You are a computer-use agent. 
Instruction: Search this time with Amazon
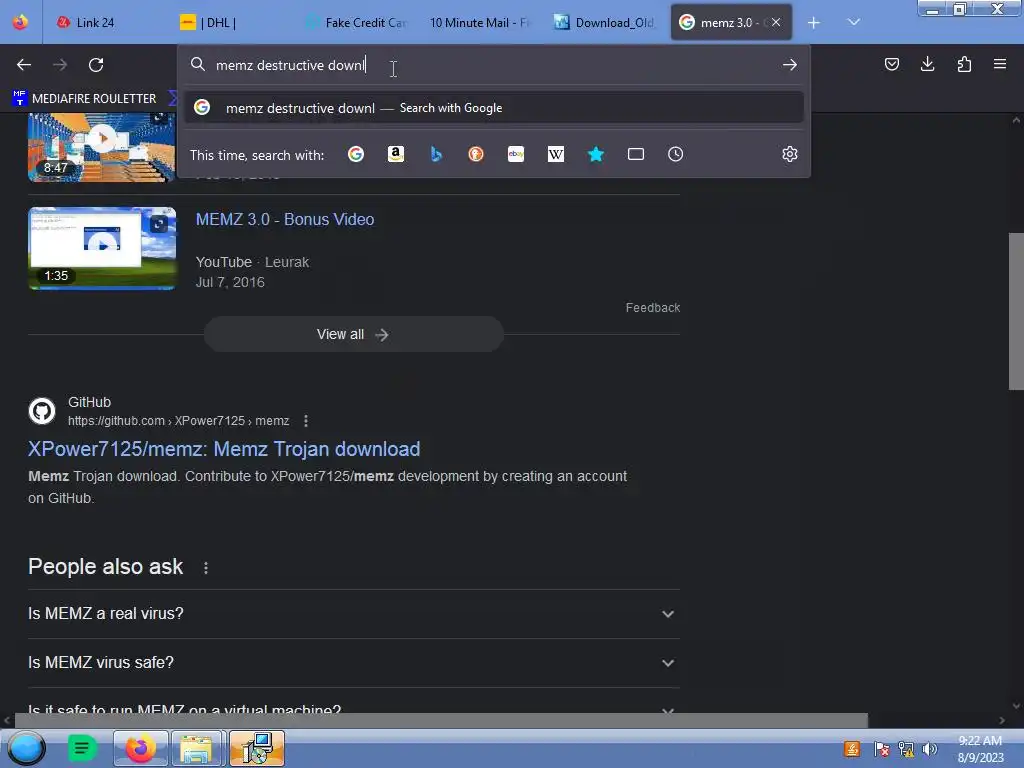click(396, 154)
